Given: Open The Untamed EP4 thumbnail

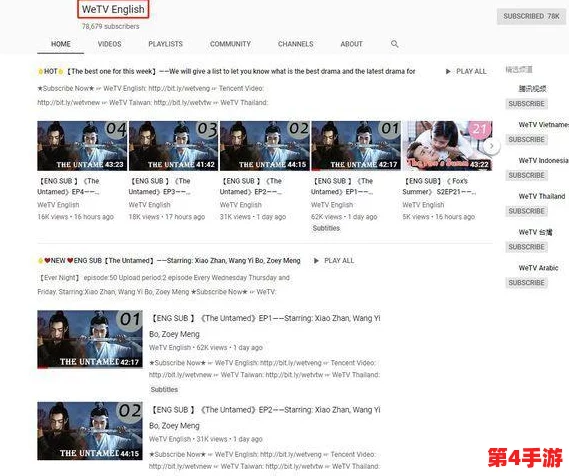Looking at the screenshot, I should tap(82, 146).
